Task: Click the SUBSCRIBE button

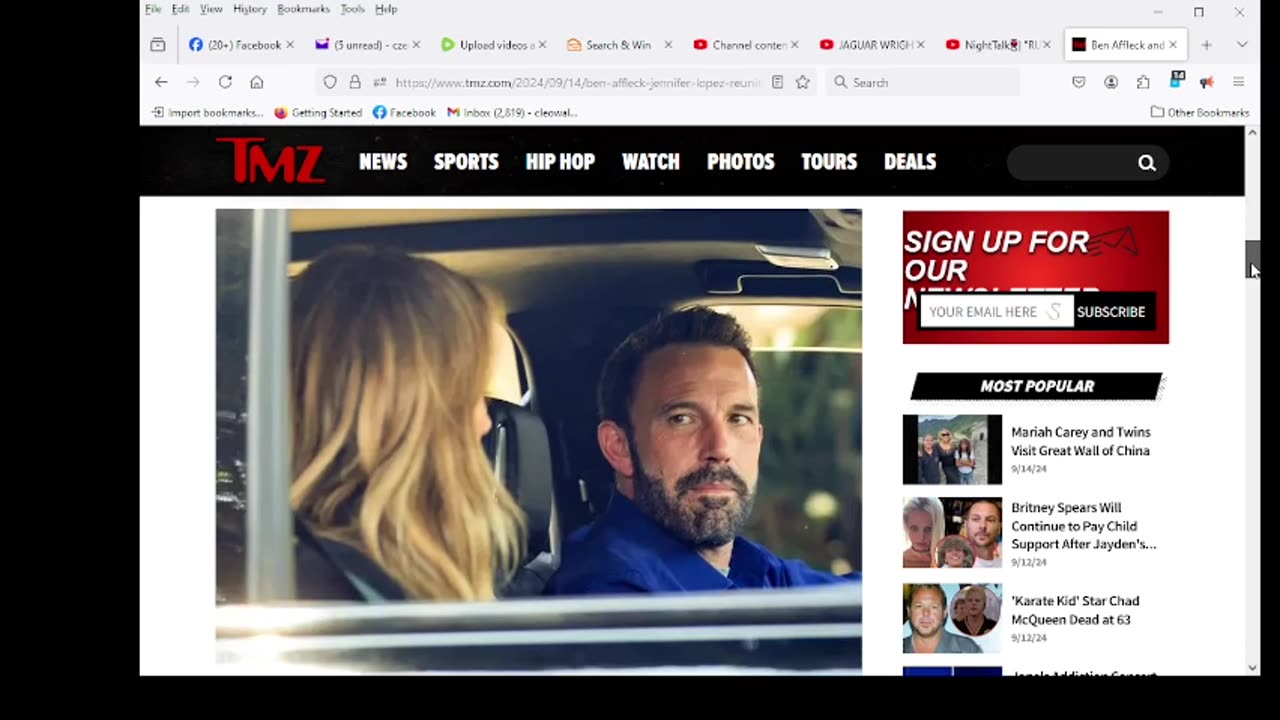Action: pos(1111,312)
